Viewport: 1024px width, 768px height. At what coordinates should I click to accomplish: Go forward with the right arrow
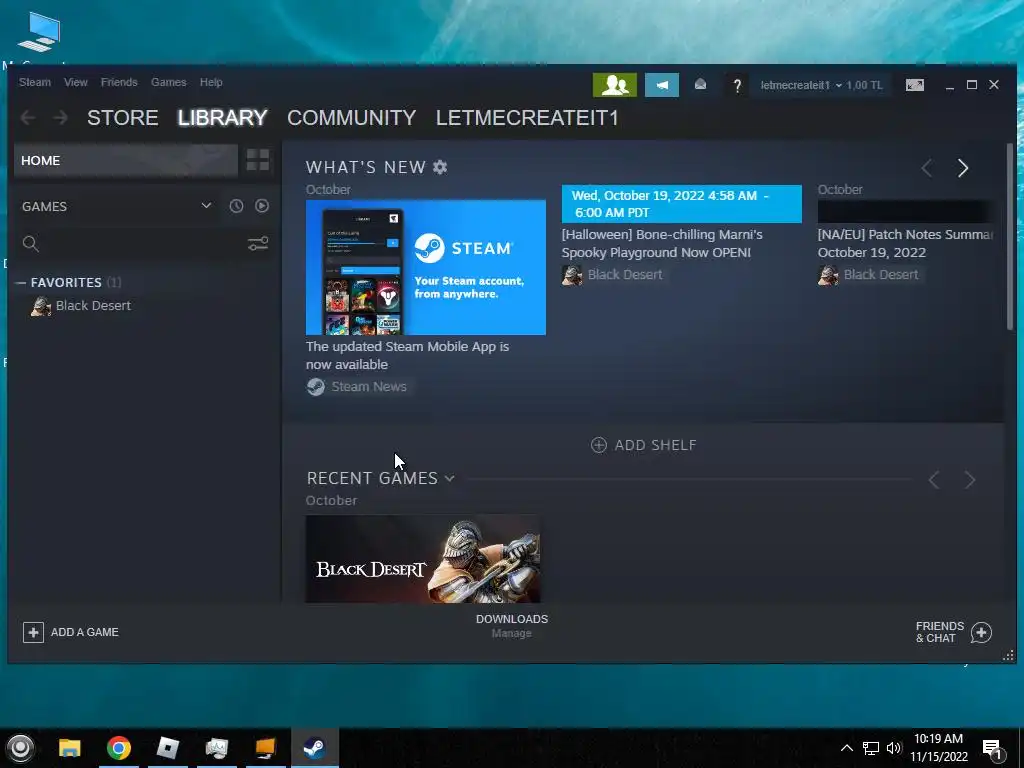pos(60,118)
